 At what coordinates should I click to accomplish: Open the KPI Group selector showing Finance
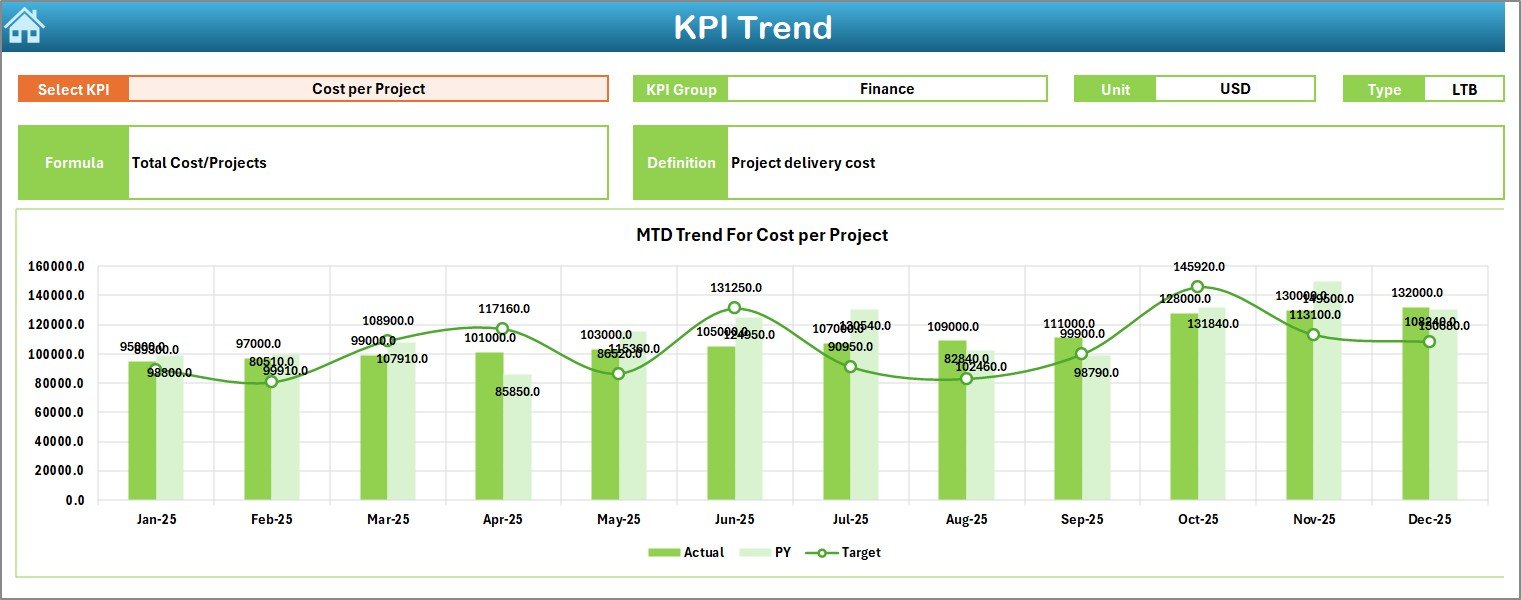point(886,88)
